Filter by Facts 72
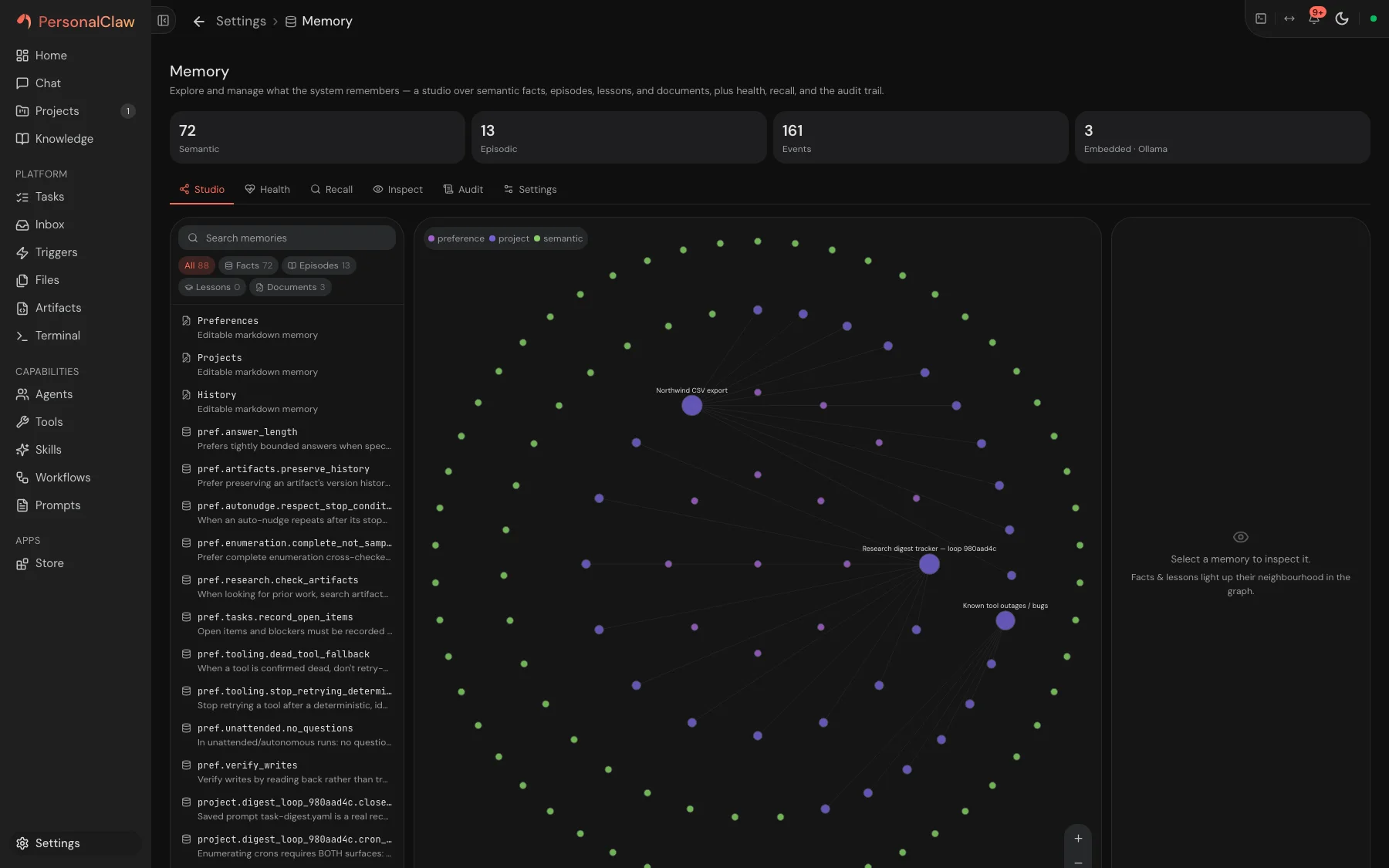This screenshot has width=1389, height=868. tap(248, 265)
